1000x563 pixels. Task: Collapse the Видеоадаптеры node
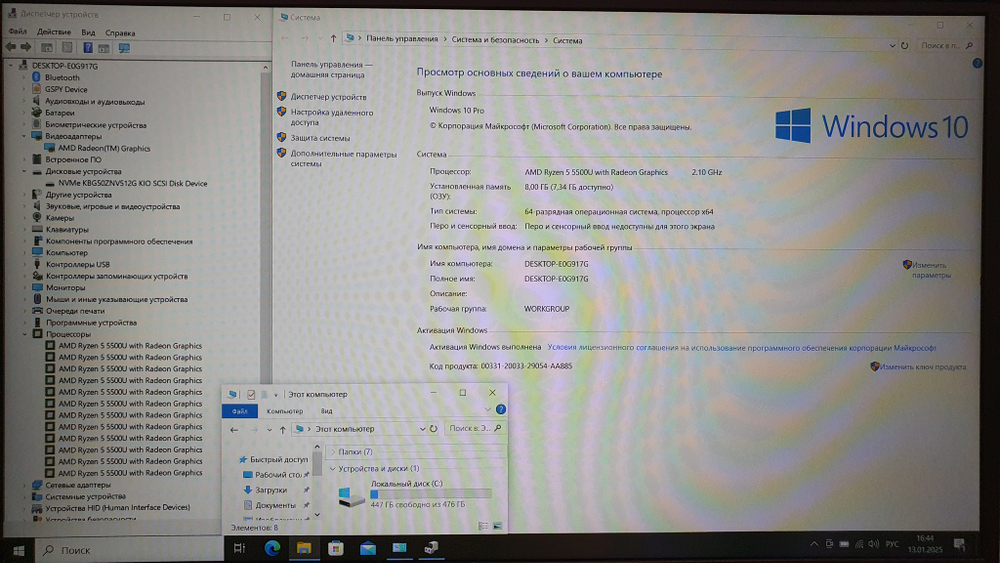point(24,136)
